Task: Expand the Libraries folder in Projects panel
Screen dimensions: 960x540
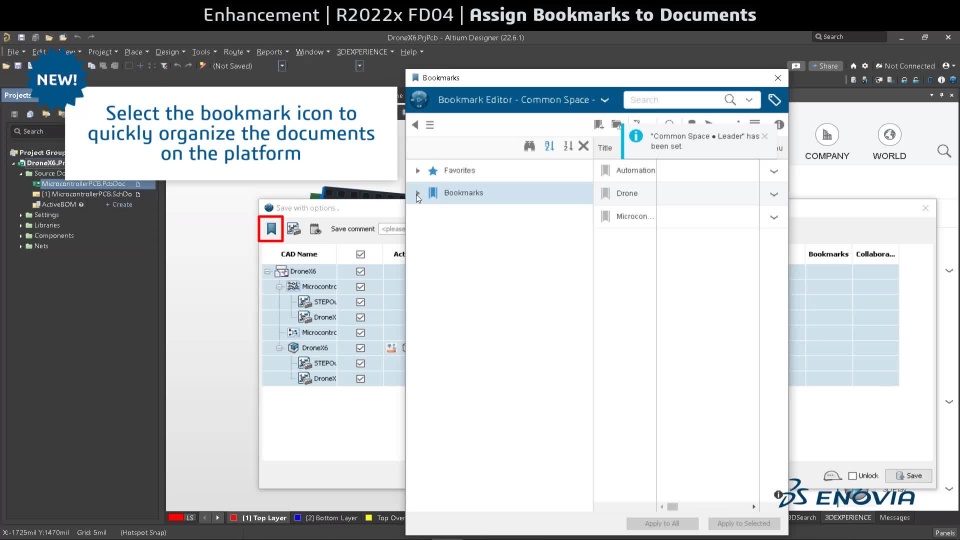Action: point(21,225)
